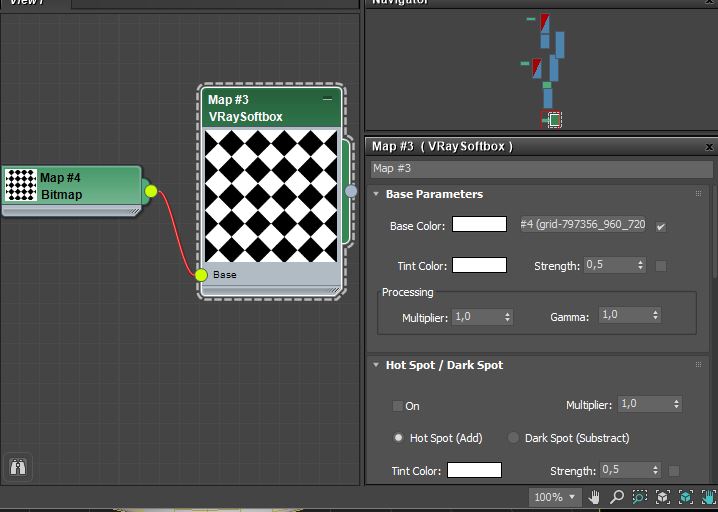Select the Map #4 Bitmap node
718x512 pixels.
pos(70,186)
